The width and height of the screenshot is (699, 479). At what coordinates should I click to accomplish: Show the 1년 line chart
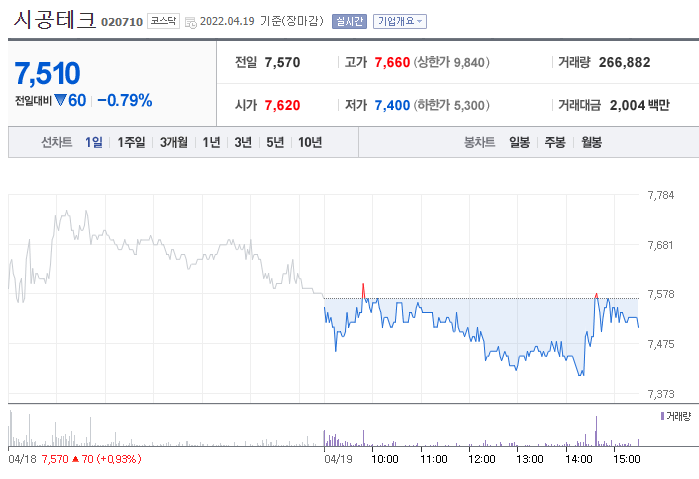tap(211, 142)
